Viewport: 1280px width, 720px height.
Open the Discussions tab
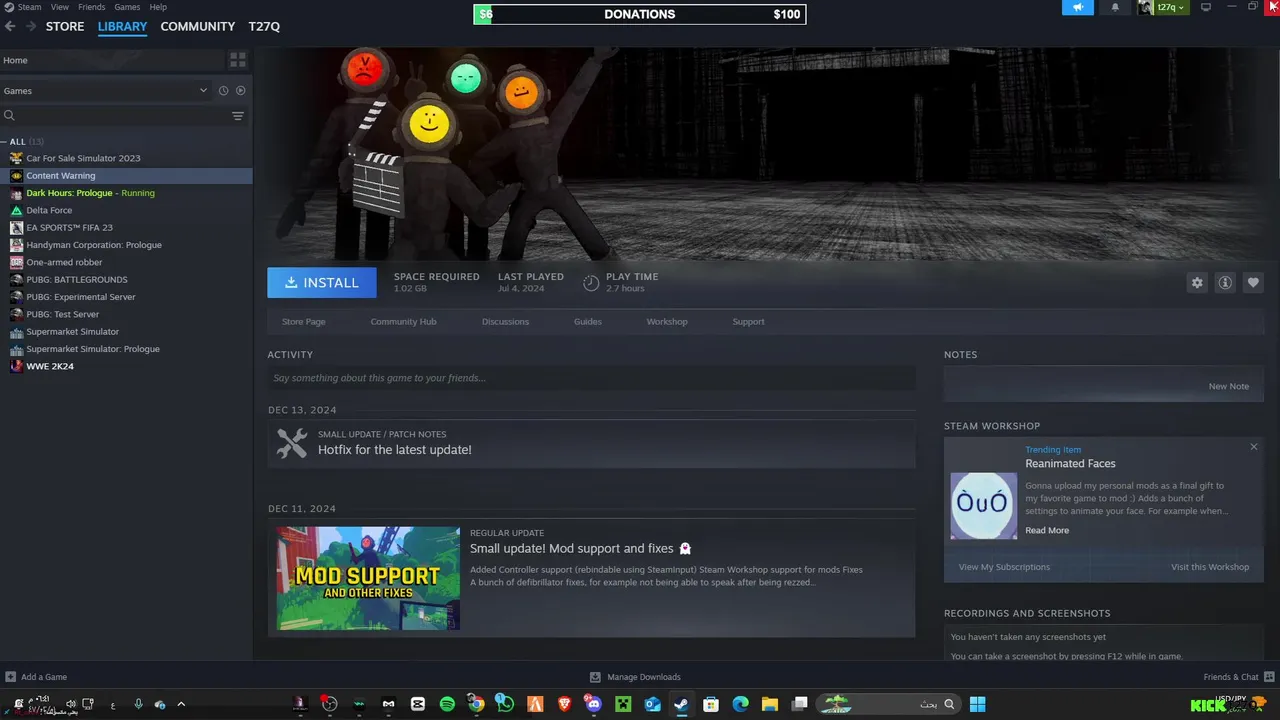tap(505, 322)
